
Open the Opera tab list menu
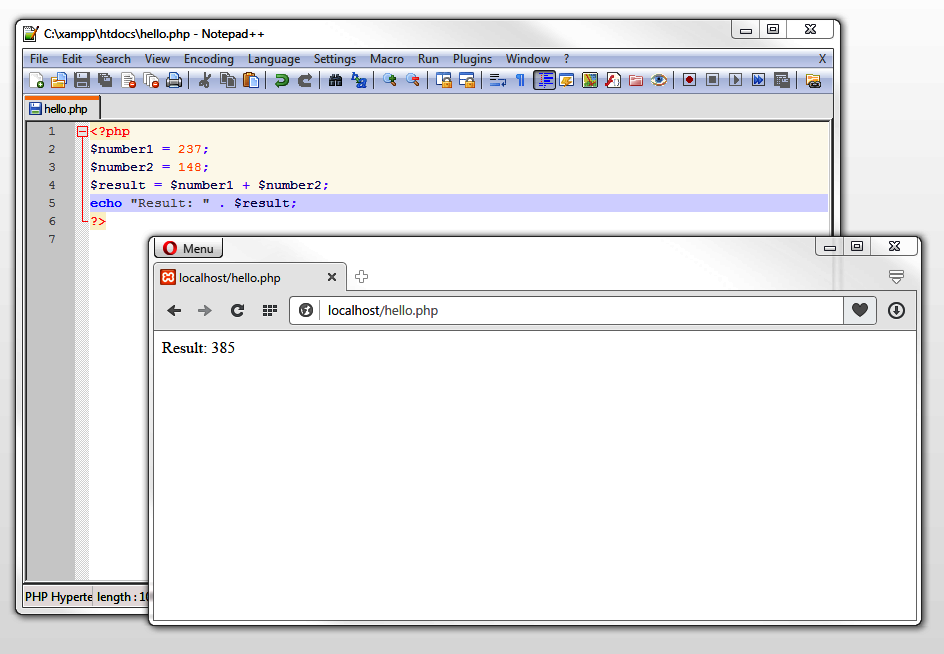[896, 277]
